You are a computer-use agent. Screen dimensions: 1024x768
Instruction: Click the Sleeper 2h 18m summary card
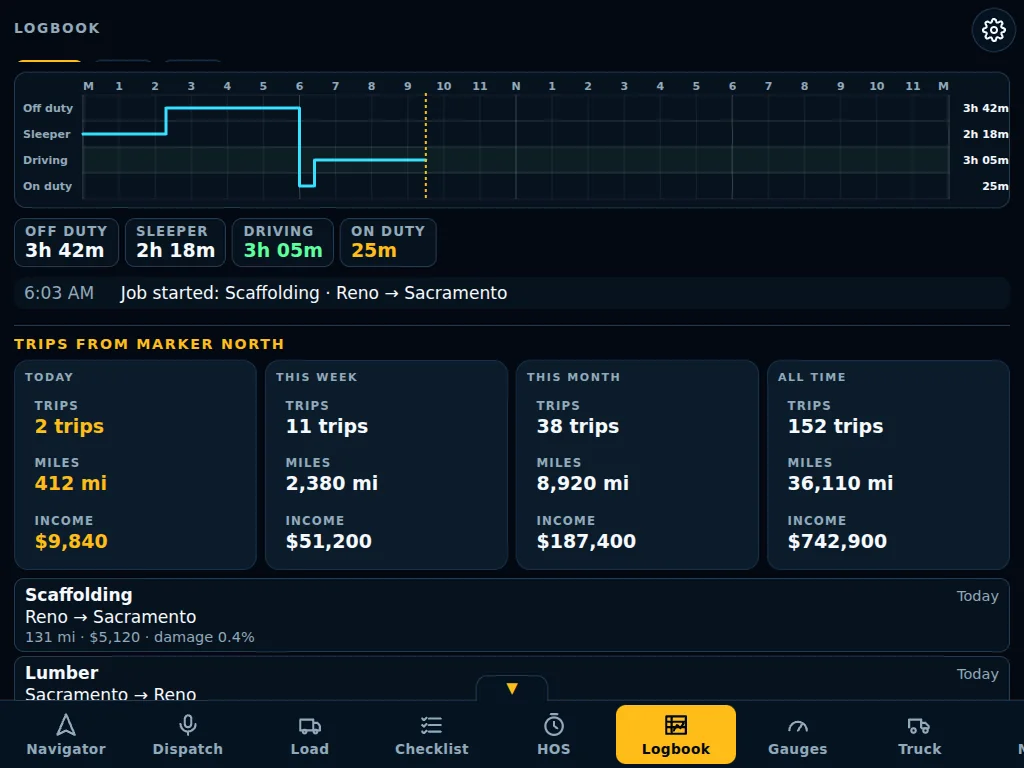pos(175,242)
